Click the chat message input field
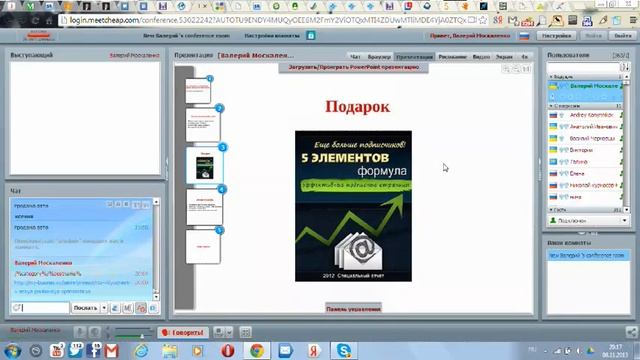 point(40,308)
